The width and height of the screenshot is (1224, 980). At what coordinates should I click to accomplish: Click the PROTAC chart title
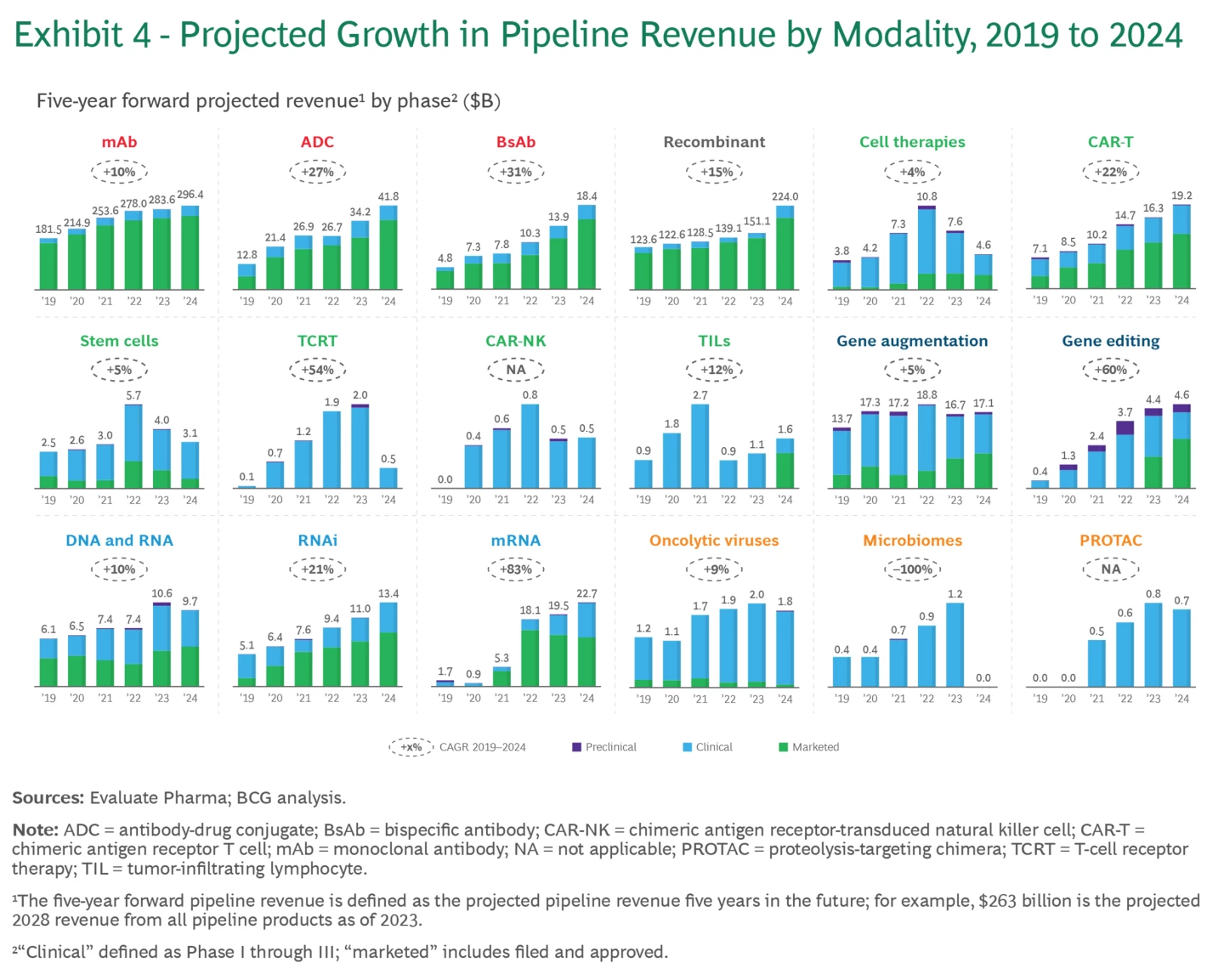coord(1110,541)
